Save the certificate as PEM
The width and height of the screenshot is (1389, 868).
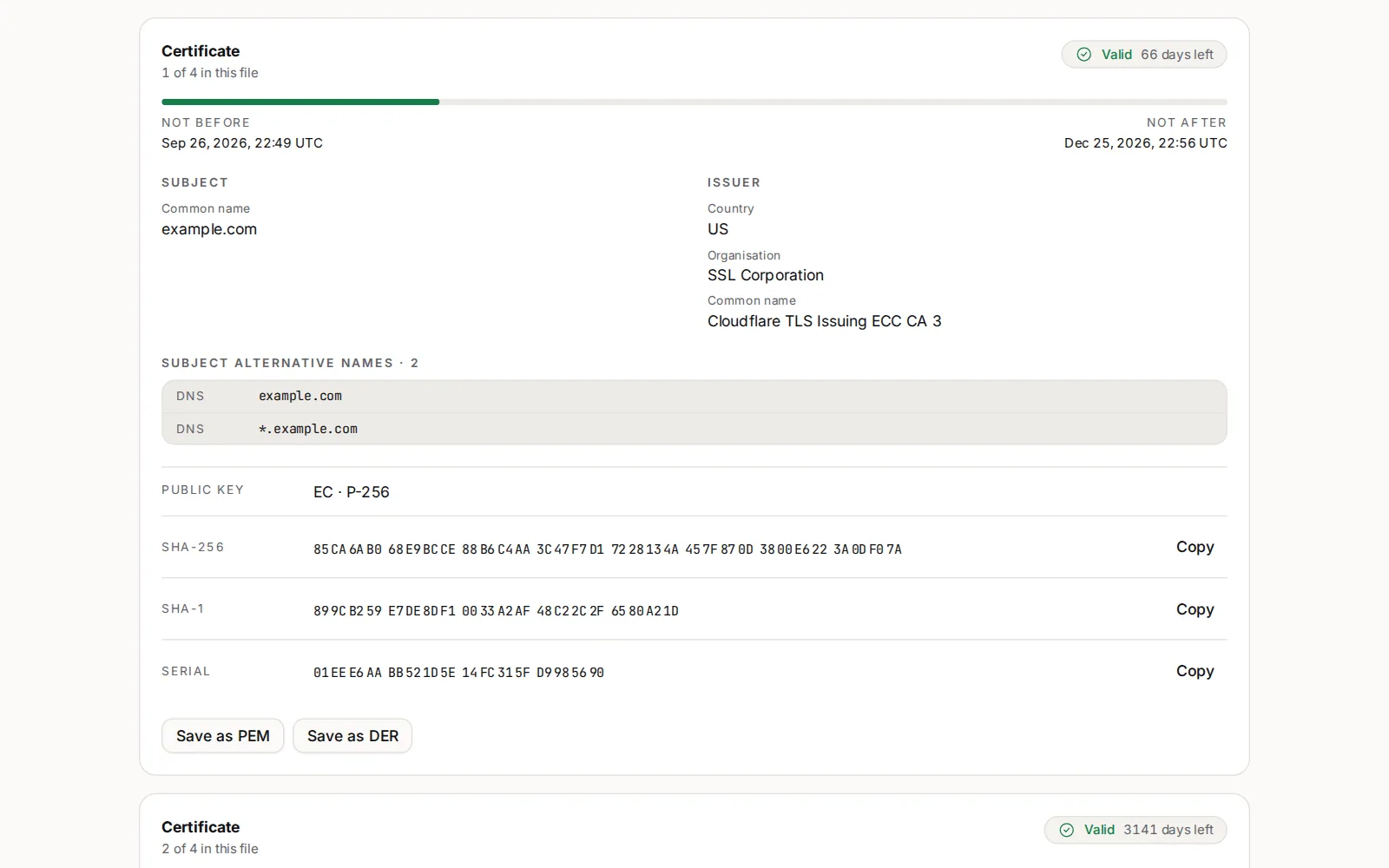pyautogui.click(x=223, y=736)
